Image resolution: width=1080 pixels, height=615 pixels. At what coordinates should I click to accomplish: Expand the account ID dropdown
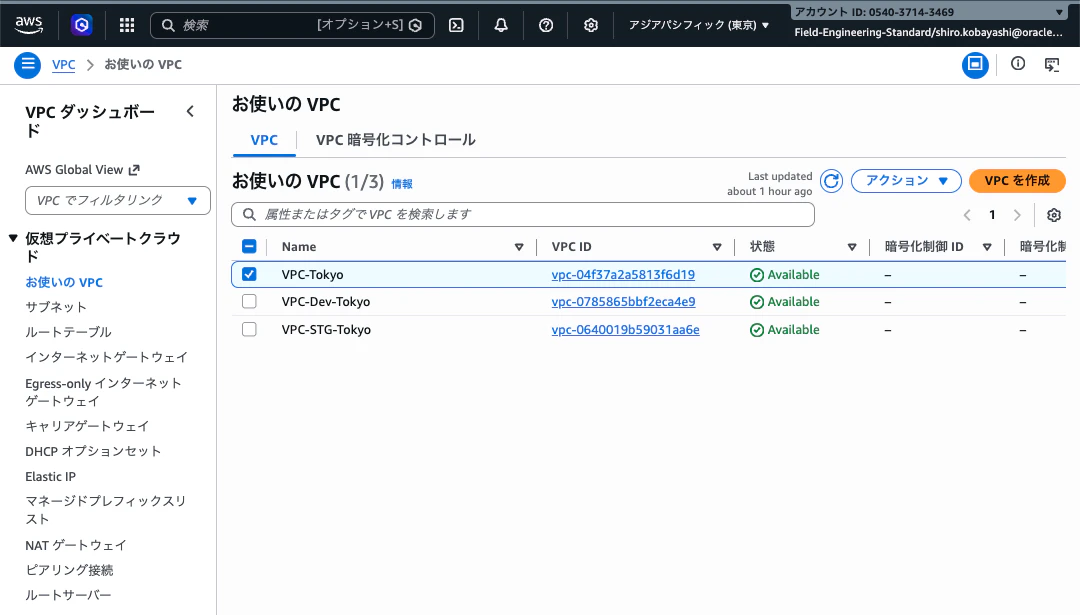click(x=927, y=12)
